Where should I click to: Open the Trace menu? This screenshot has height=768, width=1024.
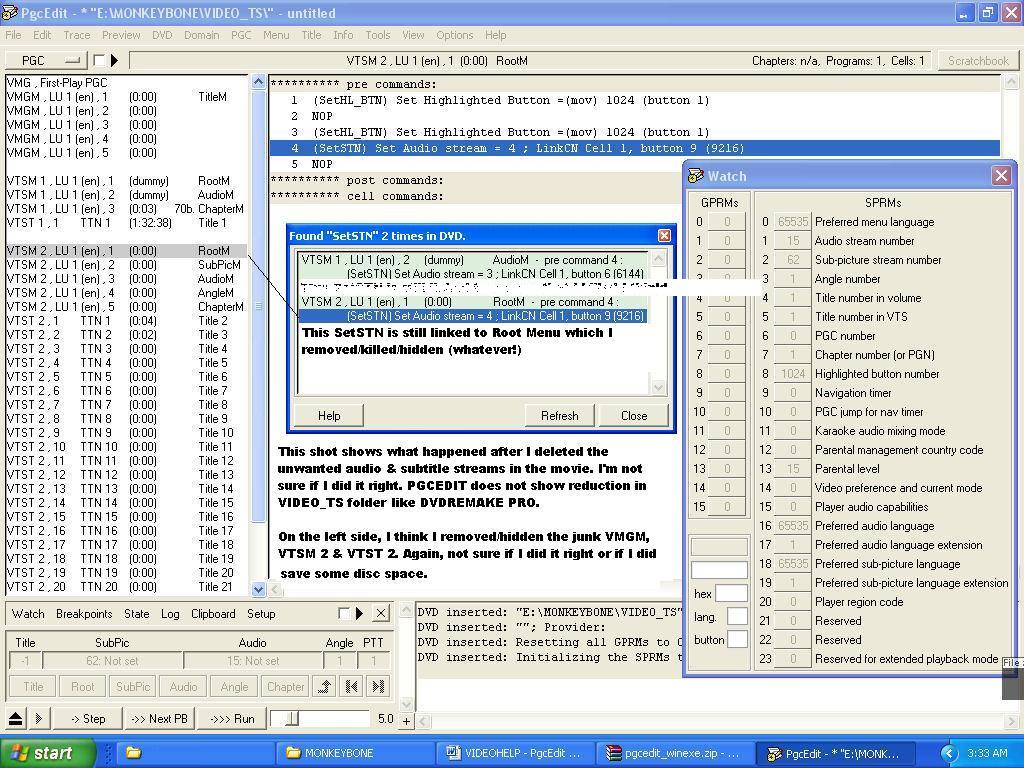pyautogui.click(x=77, y=35)
